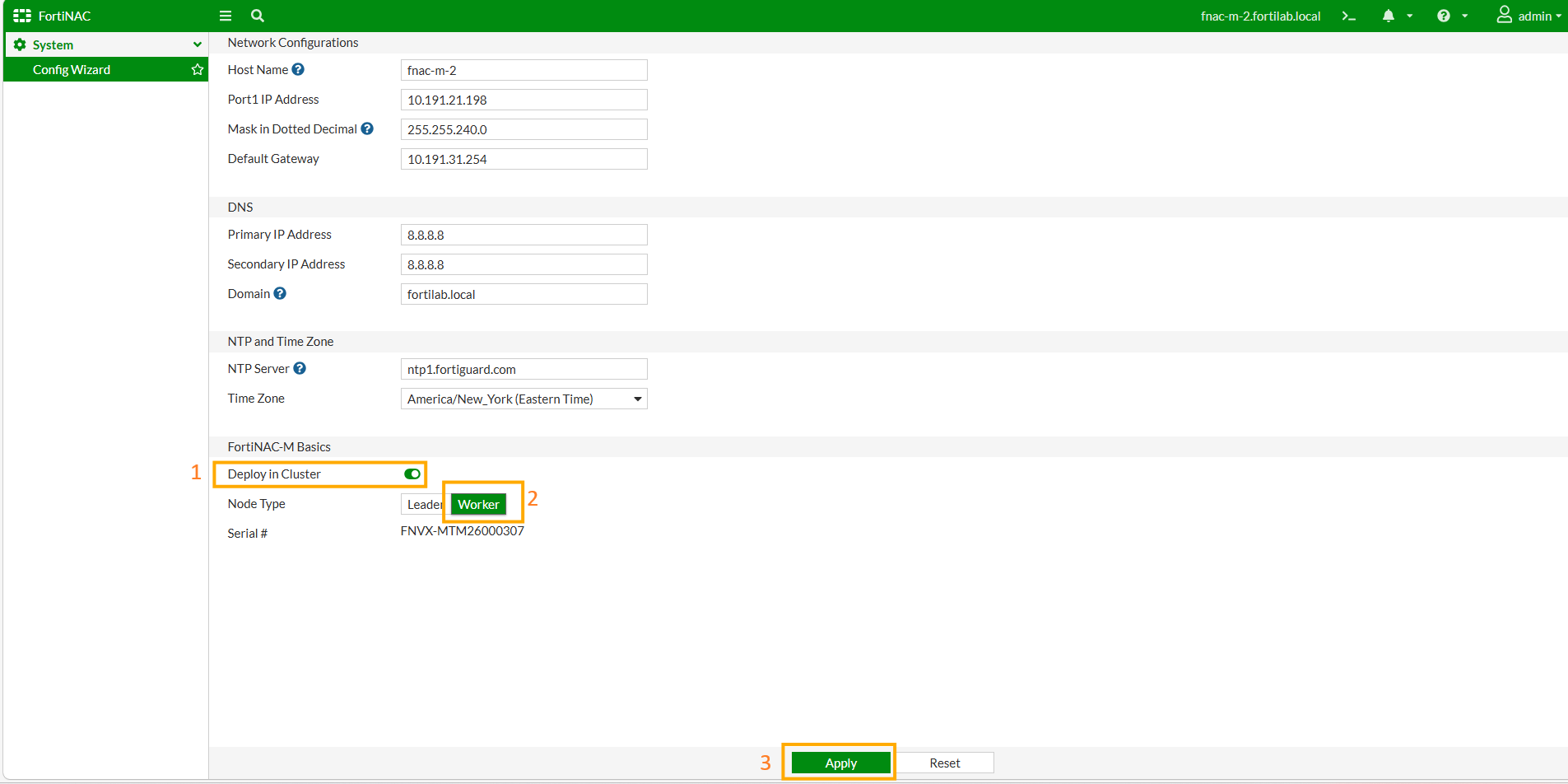
Task: Open the notifications bell icon
Action: click(1389, 16)
